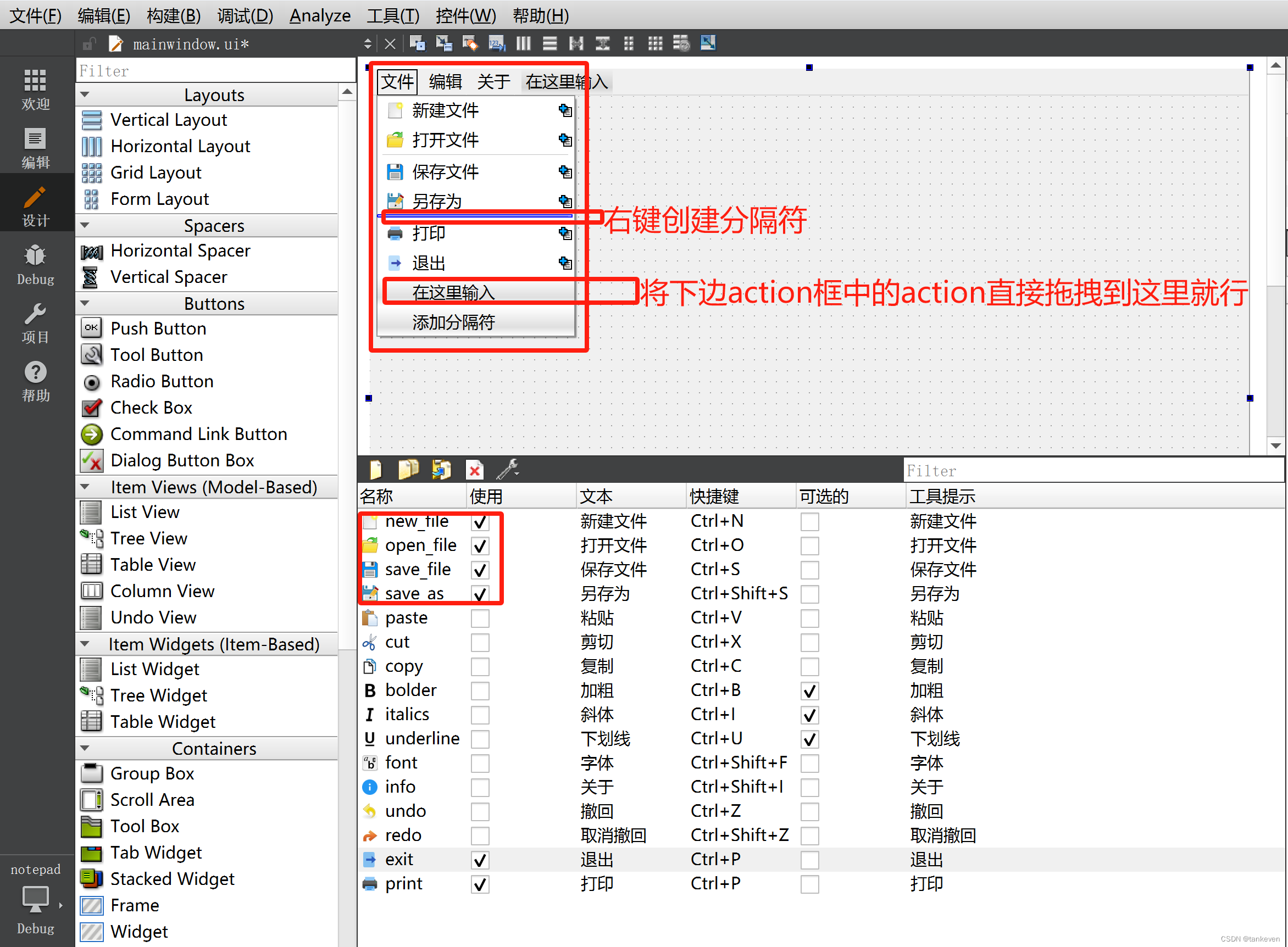Collapse the Buttons widget category
The width and height of the screenshot is (1288, 947).
[86, 303]
